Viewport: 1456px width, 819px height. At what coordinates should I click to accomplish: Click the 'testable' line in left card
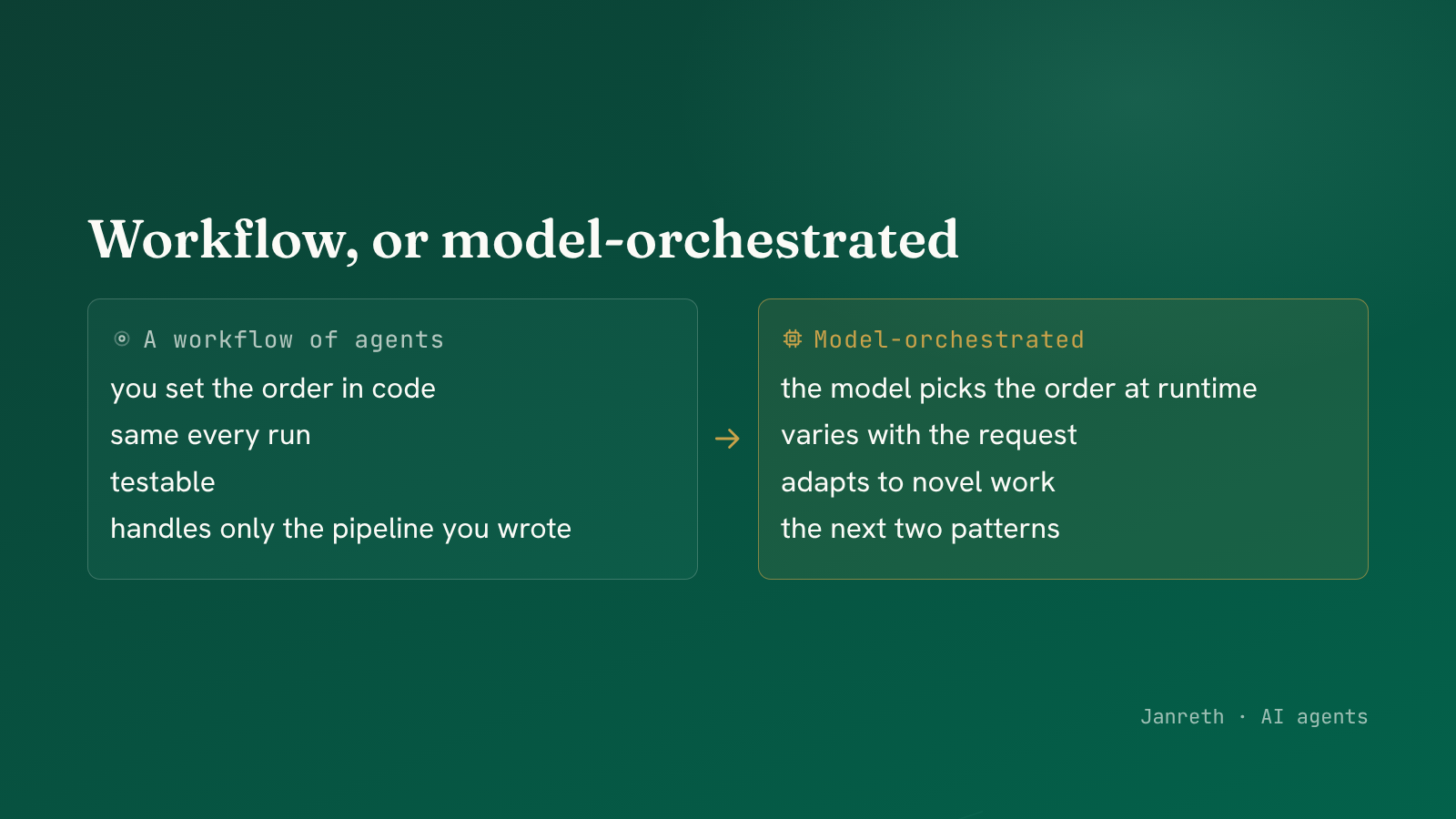point(163,482)
